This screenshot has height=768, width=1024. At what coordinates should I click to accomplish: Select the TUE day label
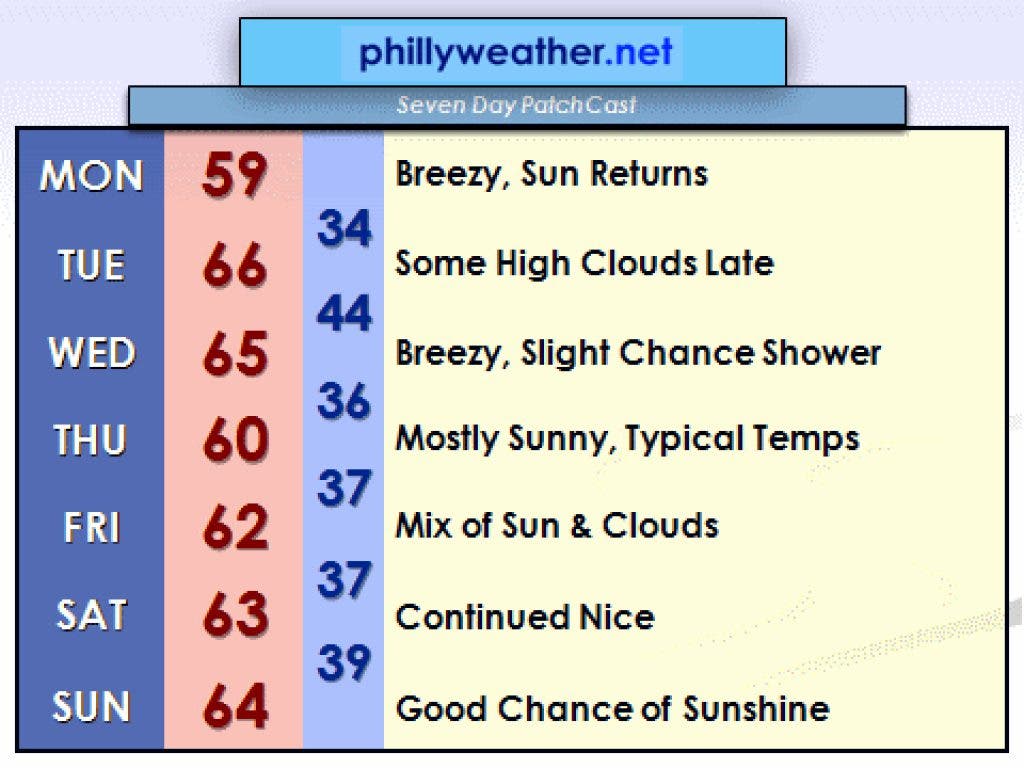click(91, 265)
